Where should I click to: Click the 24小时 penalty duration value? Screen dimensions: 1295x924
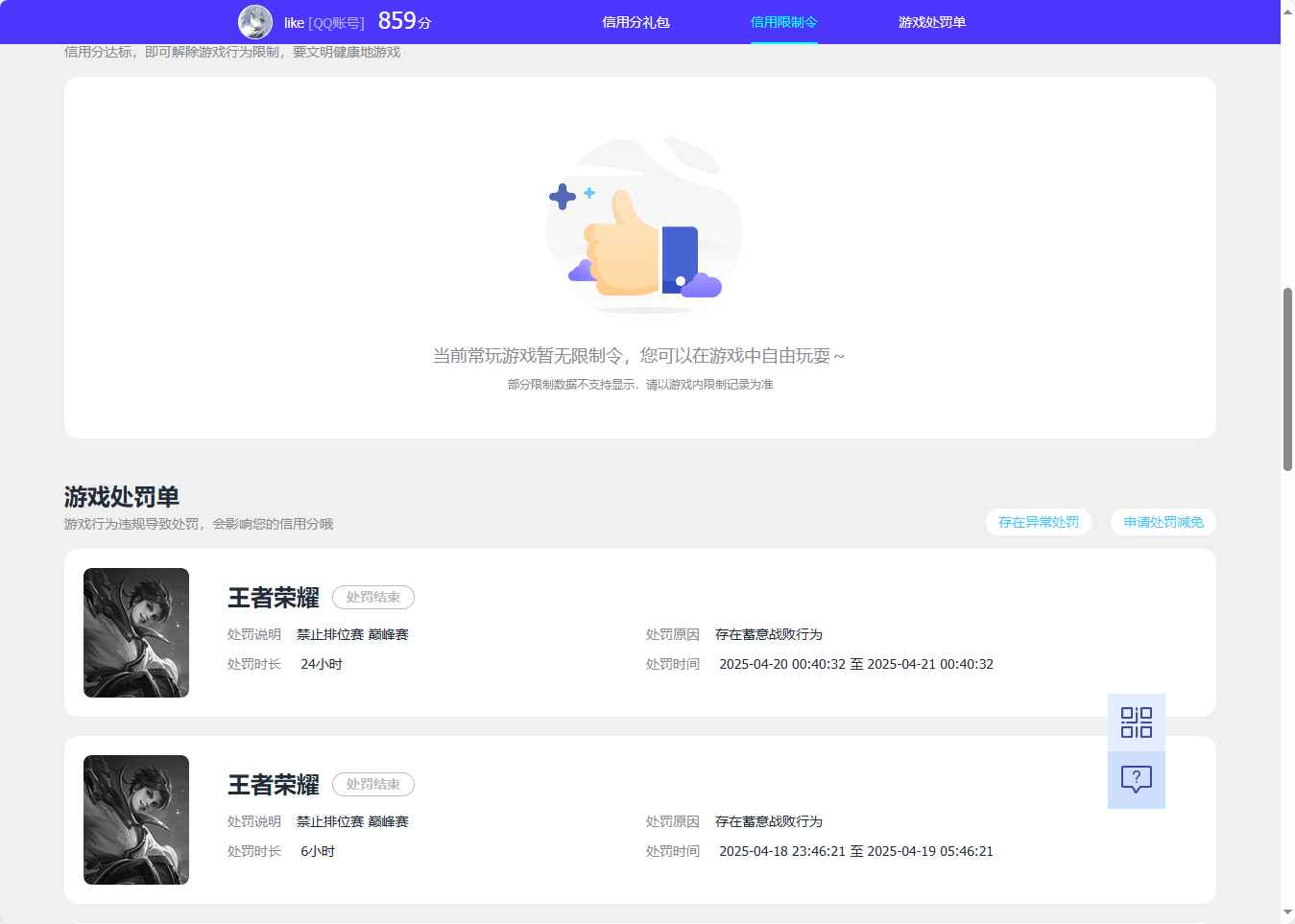(322, 664)
